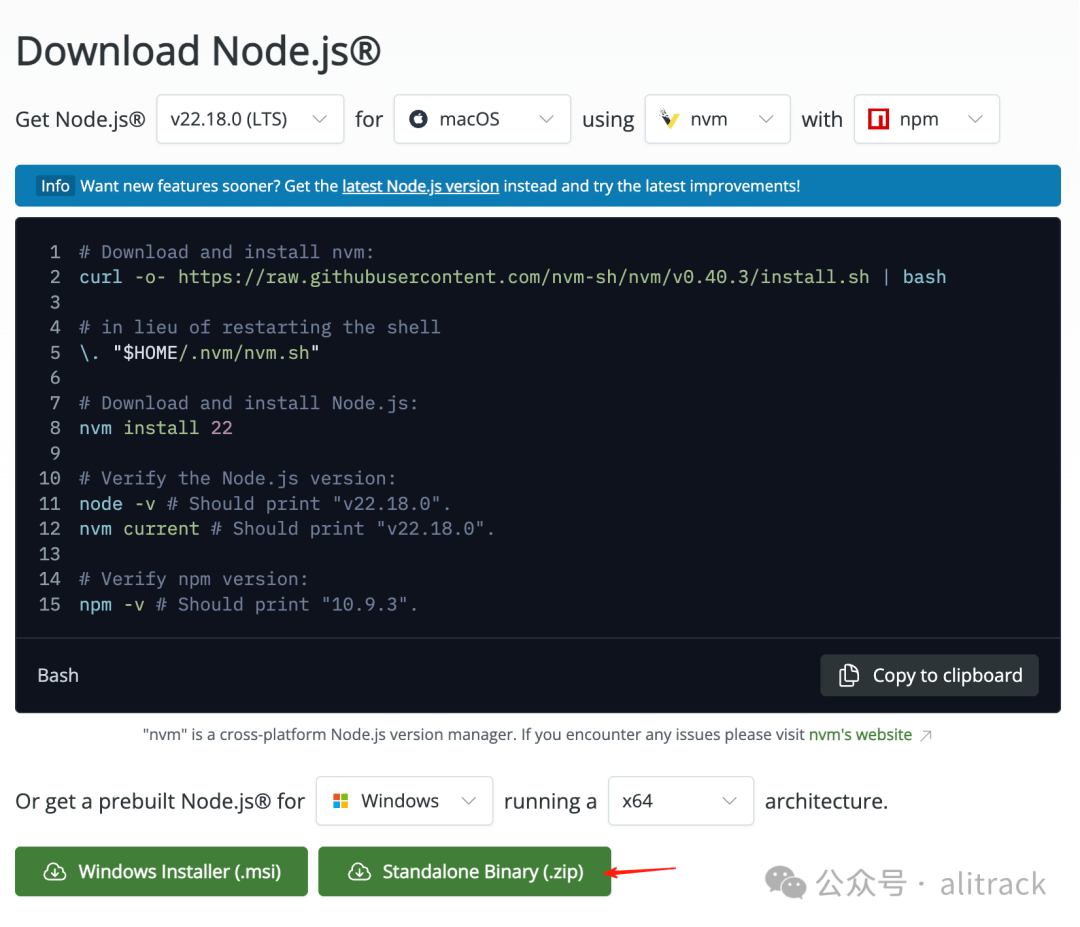Download the Standalone Binary (.zip)
1080x927 pixels.
tap(464, 871)
